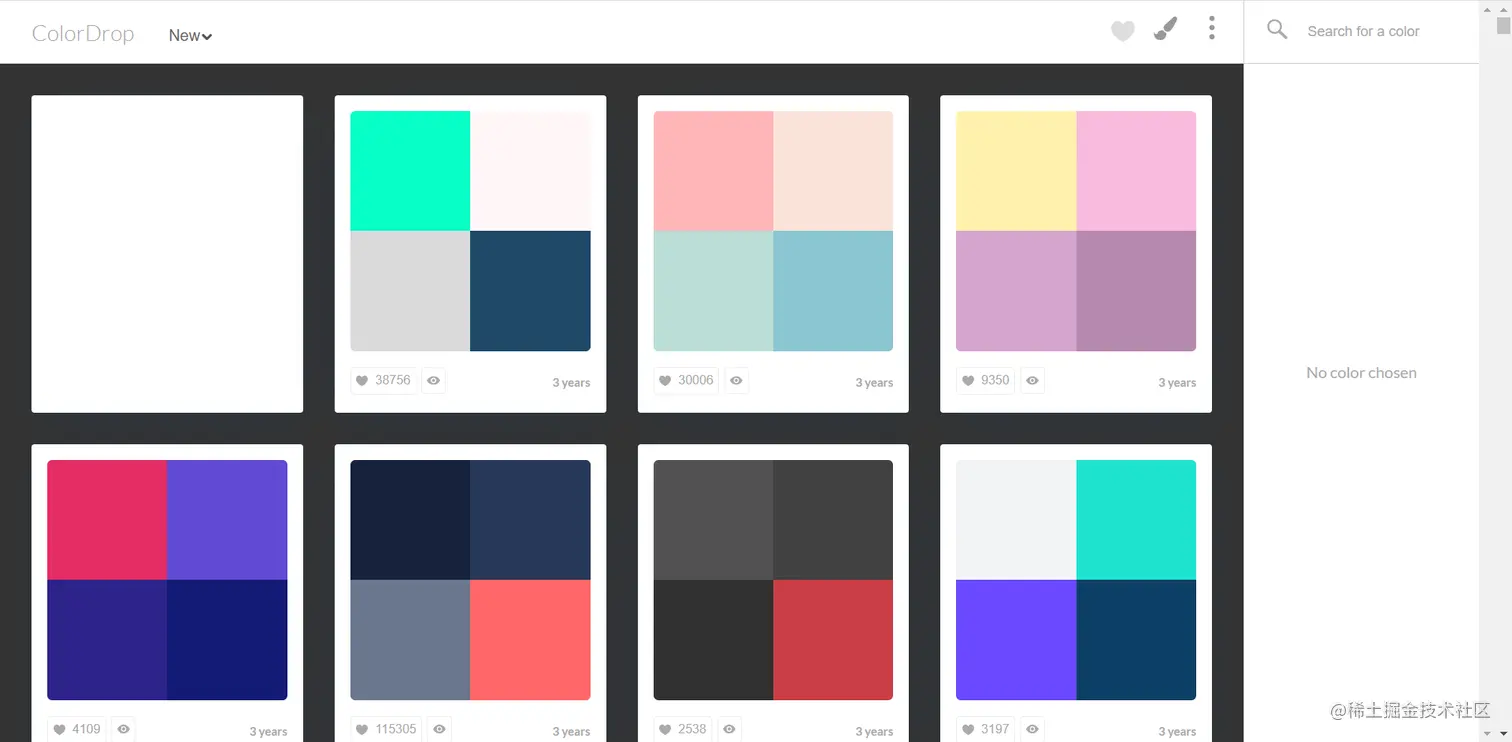The image size is (1512, 742).
Task: Pick the slate gray-blue swatch in 115305 palette
Action: point(410,640)
